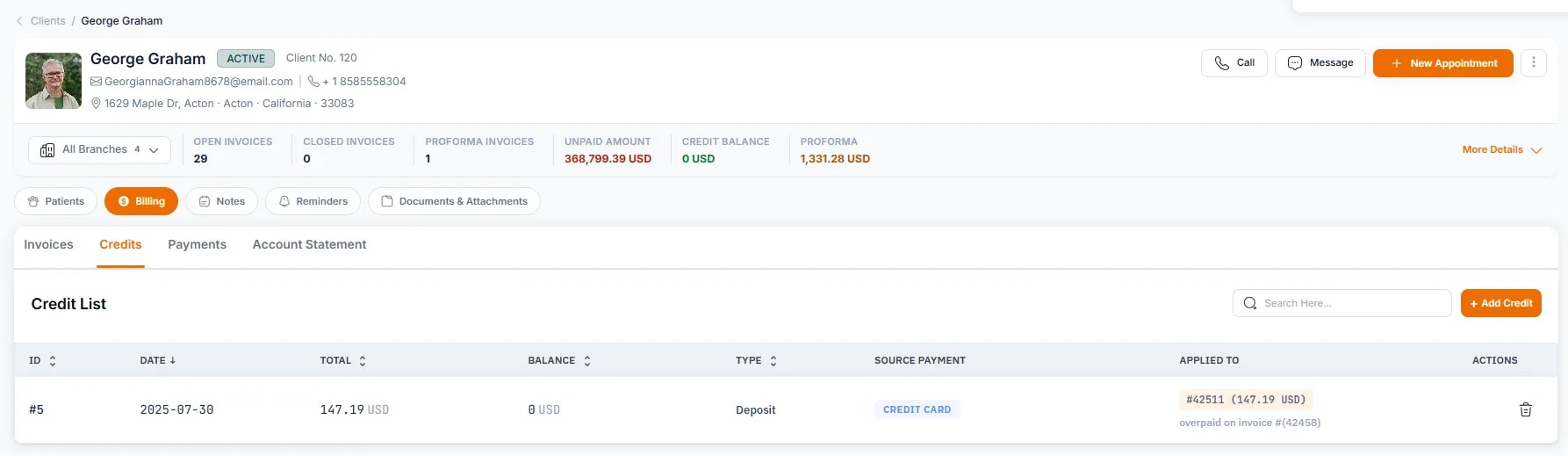Click the open invoices count 29
Viewport: 1568px width, 456px height.
pos(200,159)
